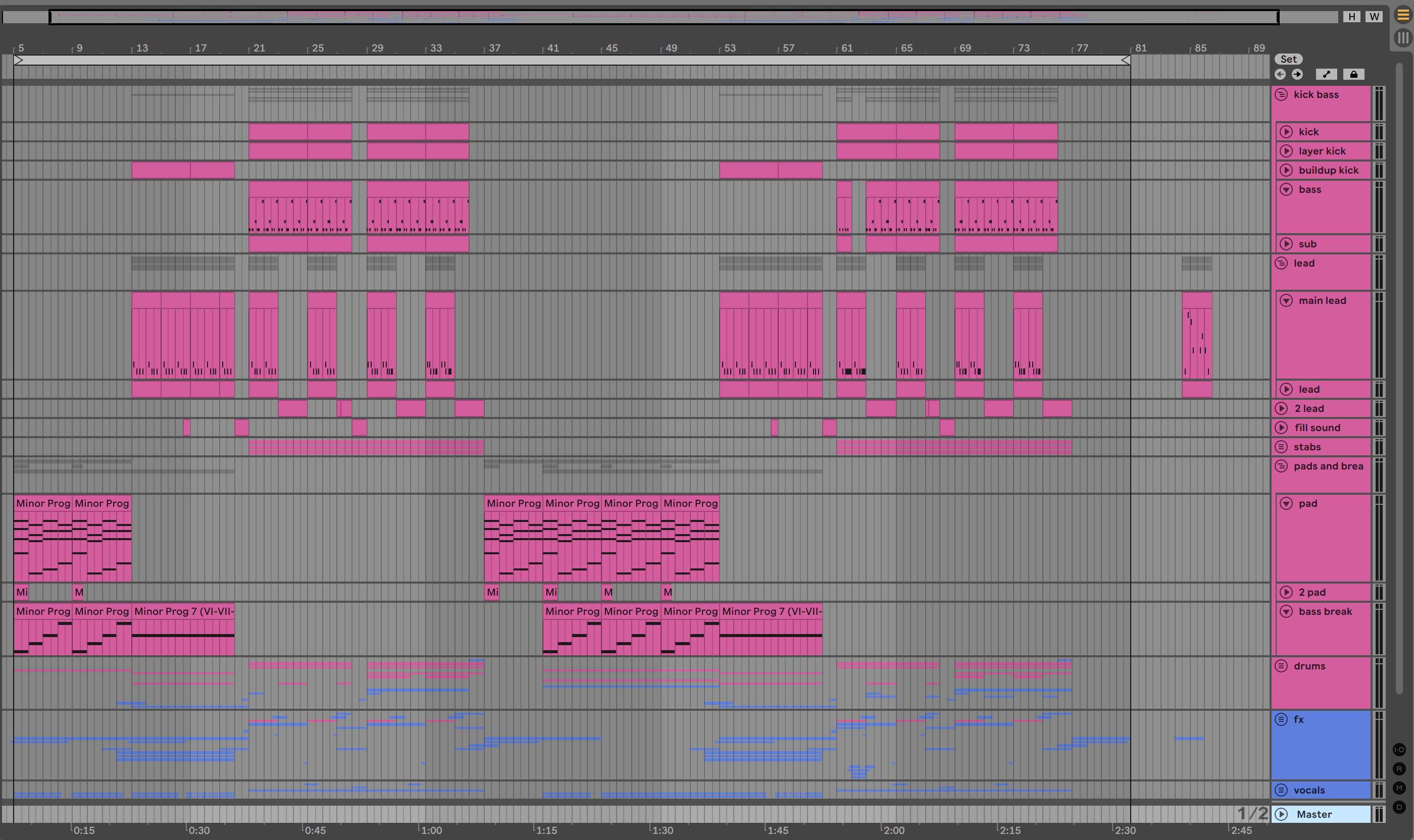Expand the buildup kick track

tap(1286, 170)
